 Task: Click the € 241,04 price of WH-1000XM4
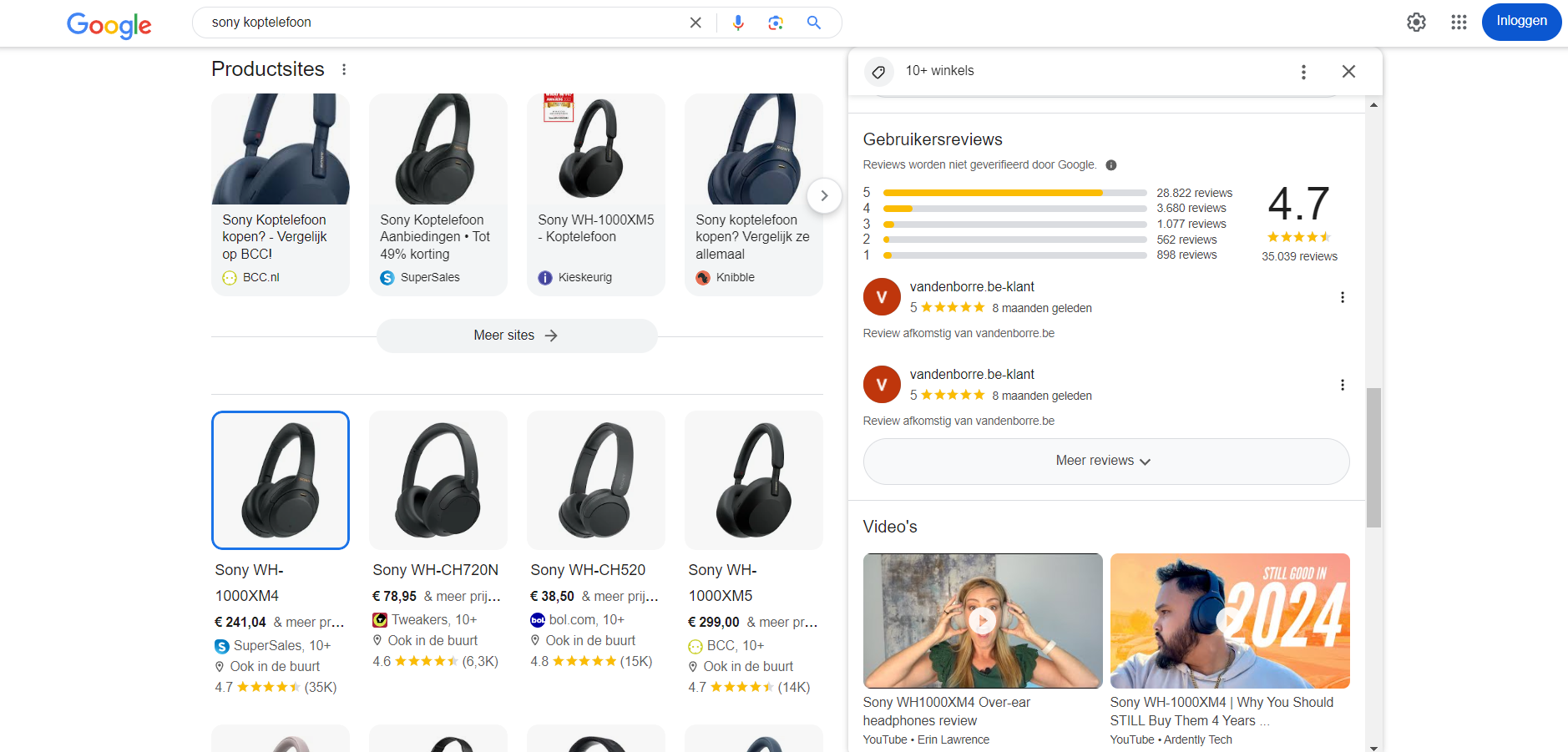(x=240, y=623)
